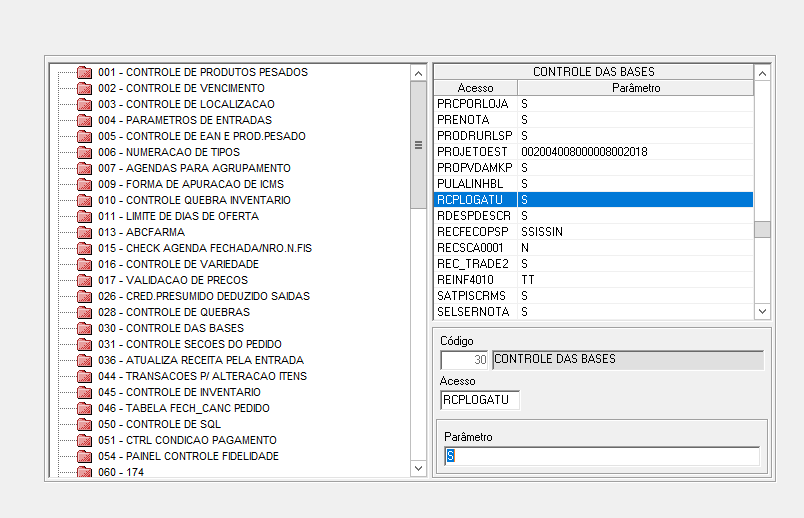Click folder icon of 031 - CONTROLE SECOES DO PEDIDO
This screenshot has height=518, width=804.
tap(84, 344)
